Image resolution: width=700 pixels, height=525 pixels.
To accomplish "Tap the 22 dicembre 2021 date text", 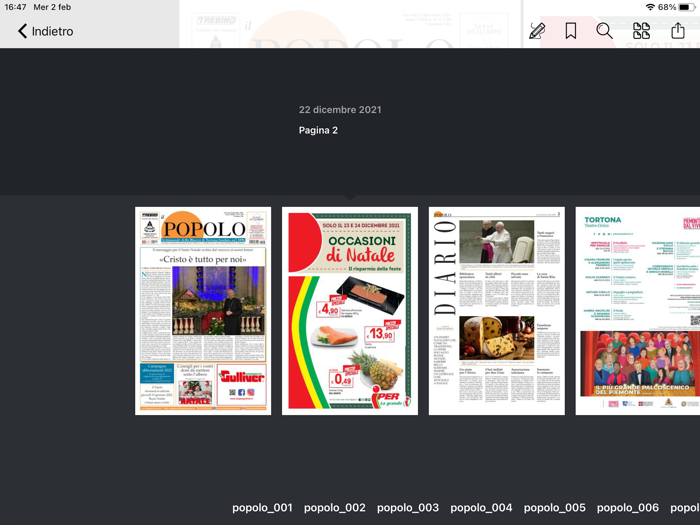I will click(x=340, y=110).
